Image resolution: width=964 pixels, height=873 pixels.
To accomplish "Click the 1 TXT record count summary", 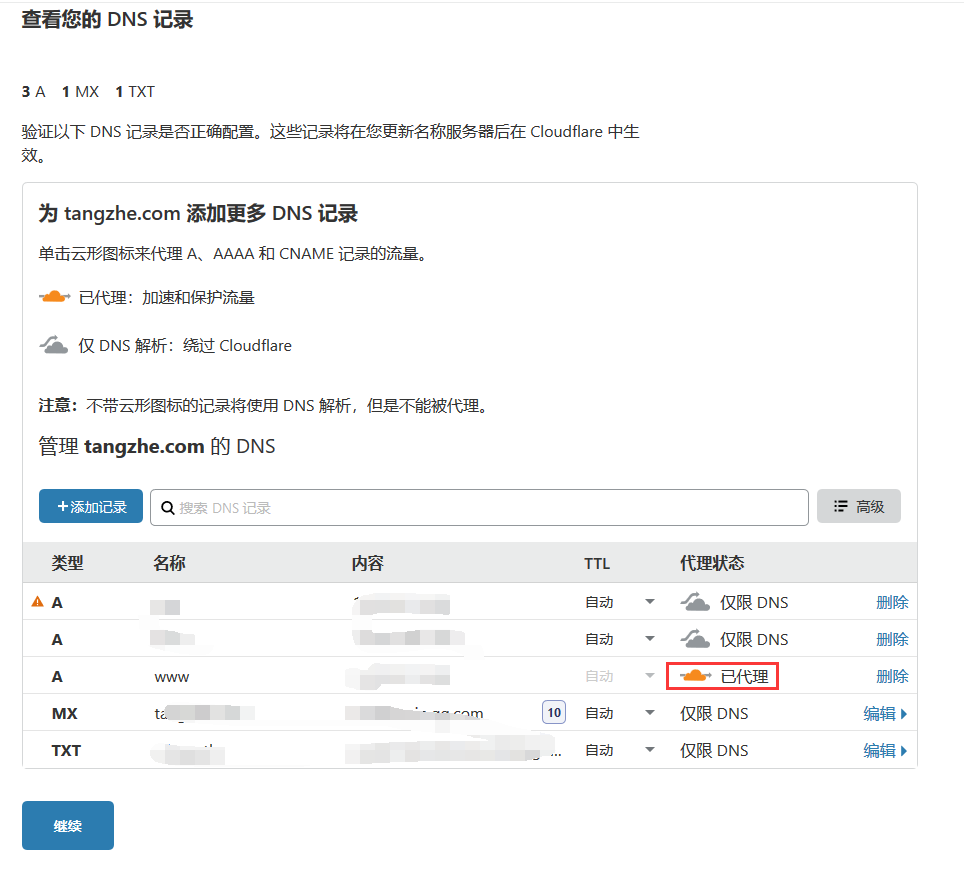I will click(135, 92).
